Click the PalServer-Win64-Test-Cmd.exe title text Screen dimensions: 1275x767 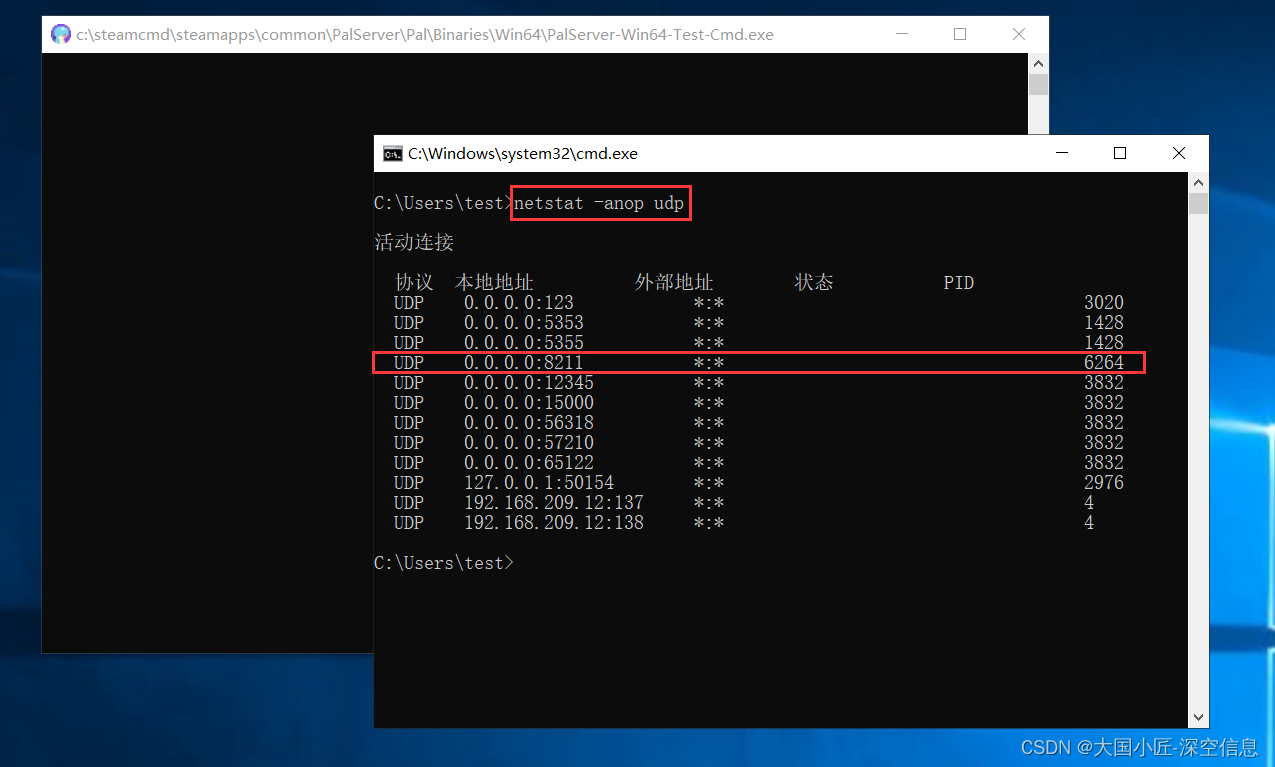tap(424, 33)
